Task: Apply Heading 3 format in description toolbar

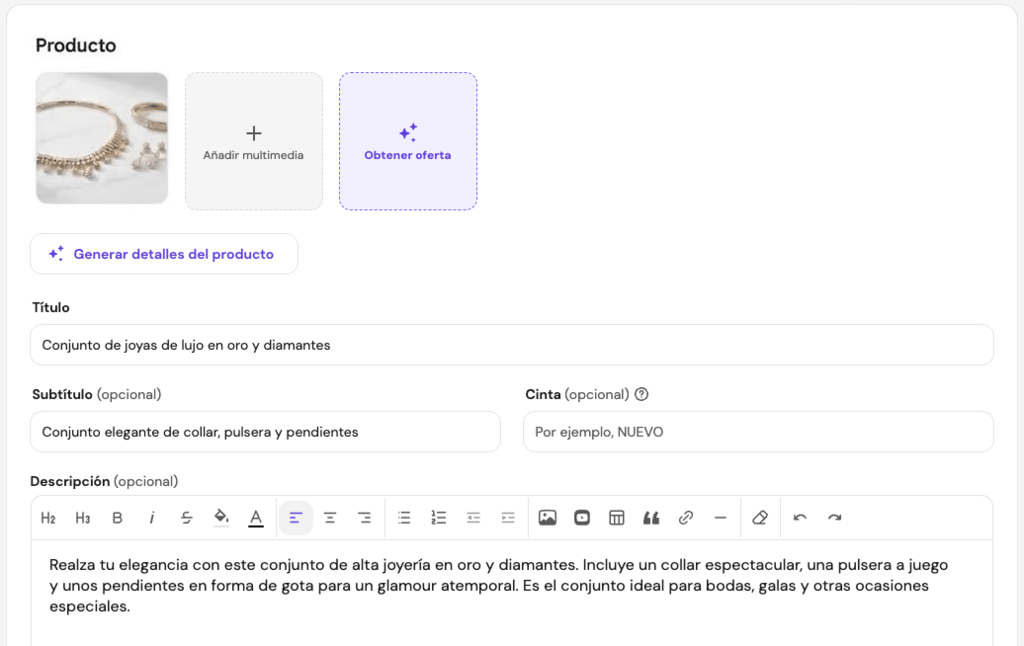Action: [82, 518]
